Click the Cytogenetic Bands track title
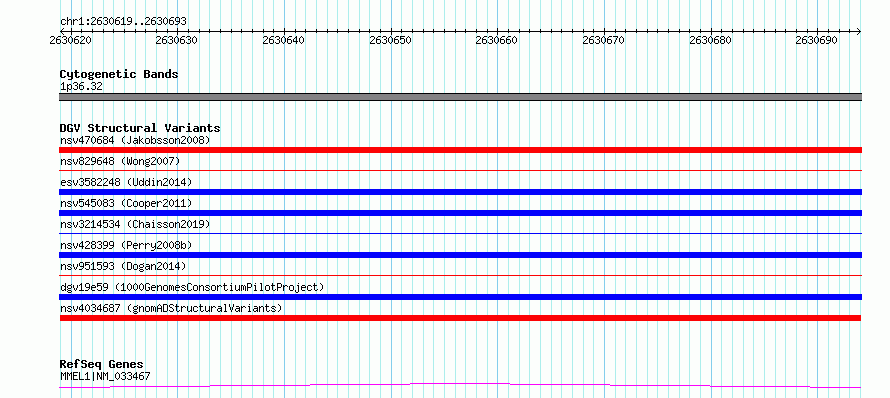Screen dimensions: 890x398 point(119,74)
